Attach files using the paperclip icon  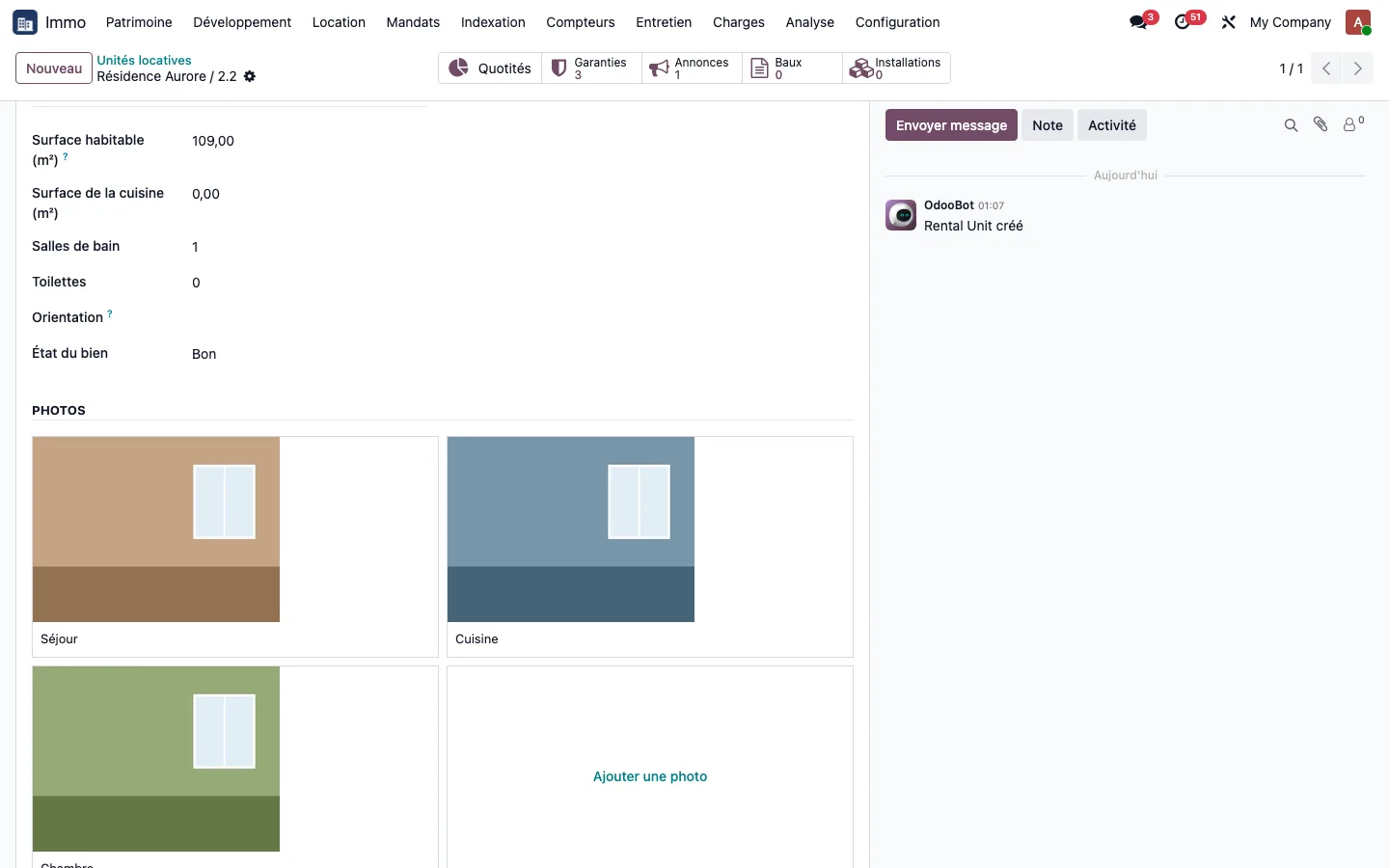coord(1321,124)
